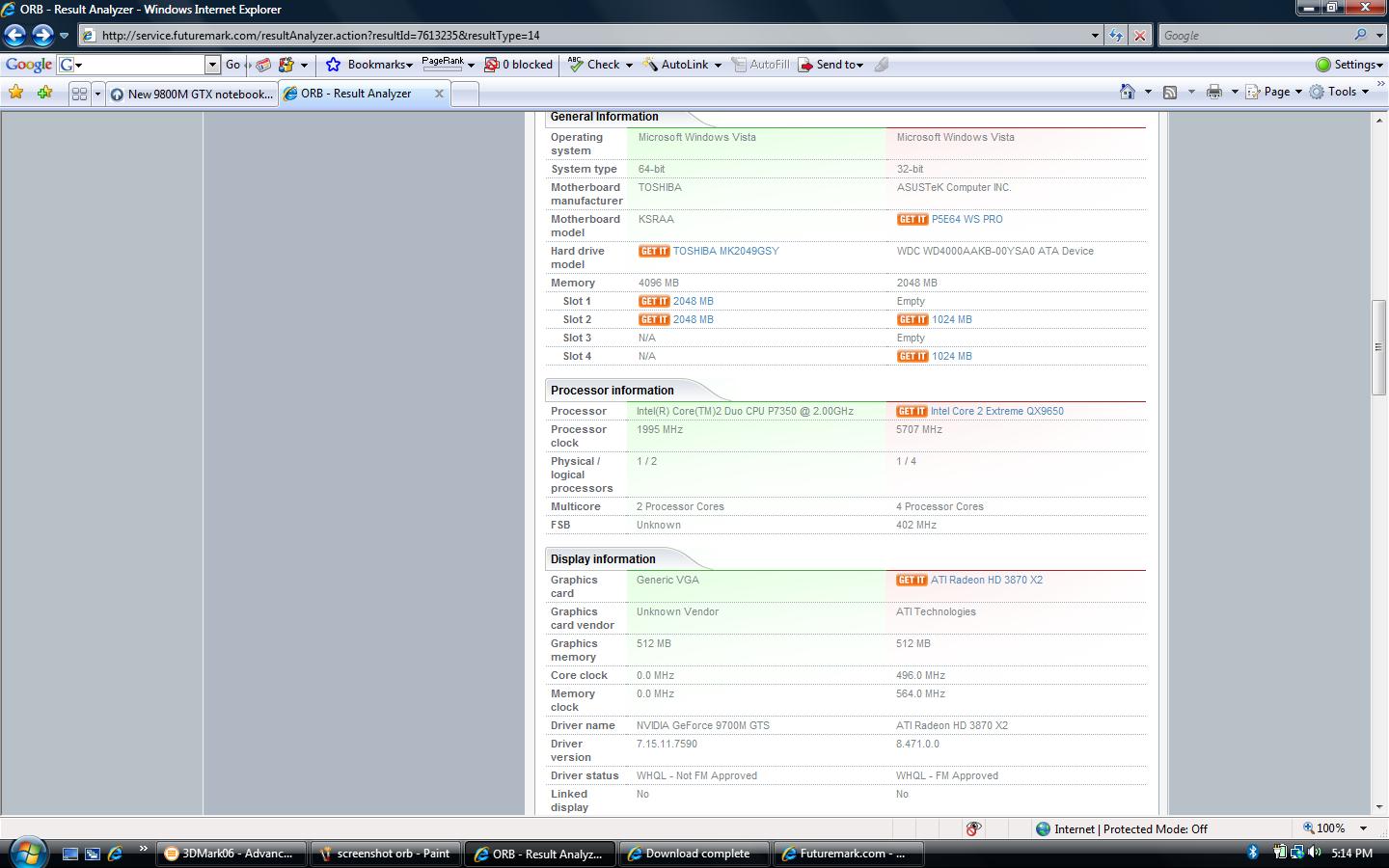This screenshot has width=1389, height=868.
Task: Click the 5:14 PM system clock
Action: (x=1351, y=854)
